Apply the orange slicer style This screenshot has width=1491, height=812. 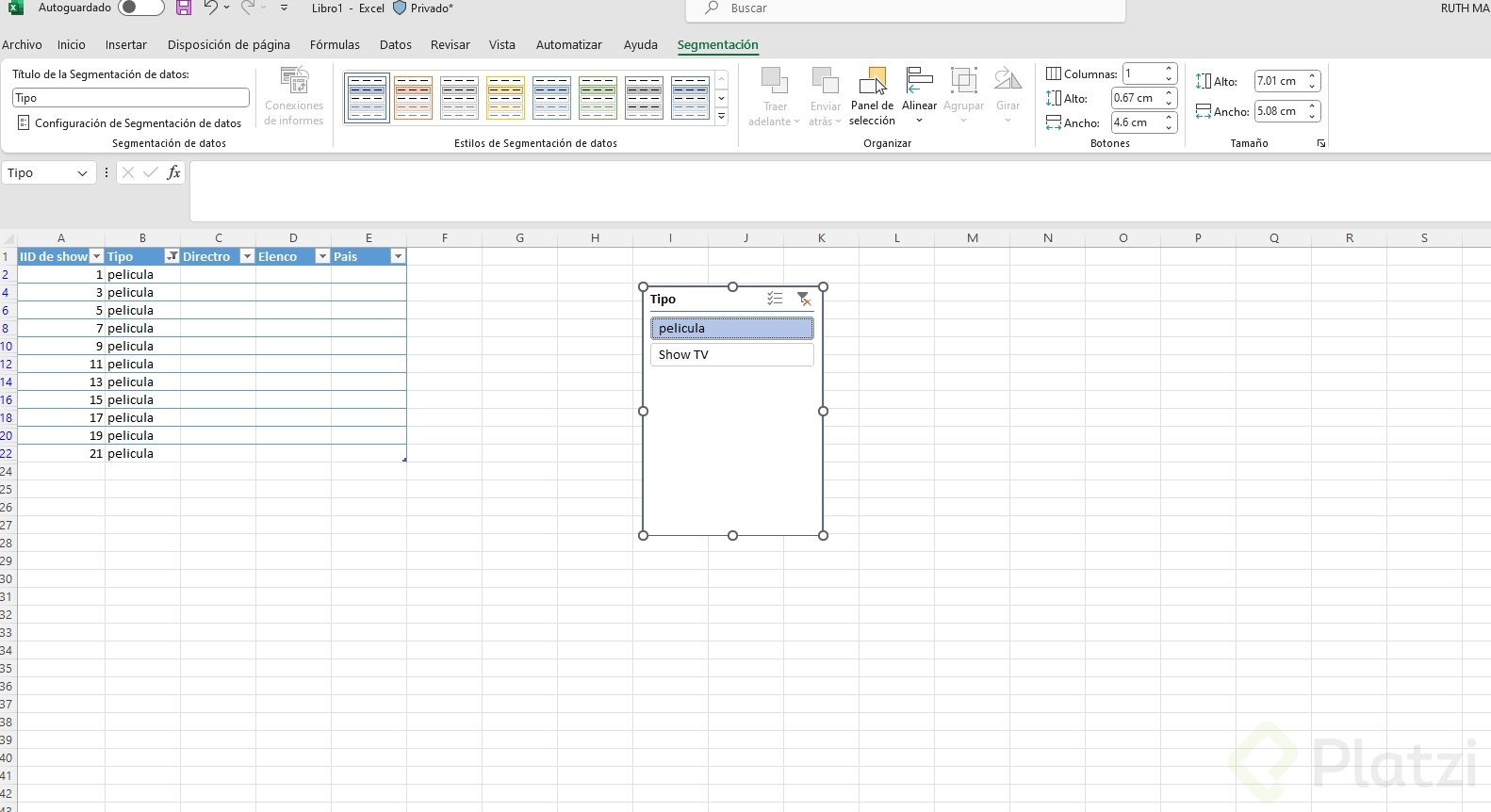tap(413, 98)
